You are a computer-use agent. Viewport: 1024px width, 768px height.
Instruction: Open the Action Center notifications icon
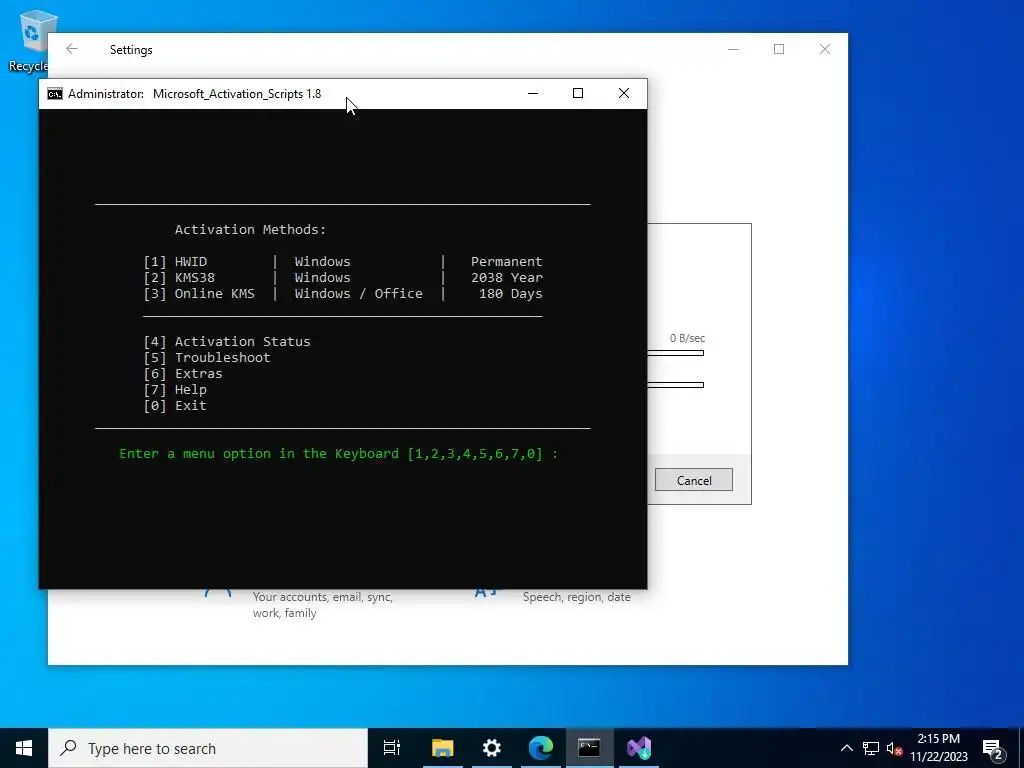pos(993,748)
